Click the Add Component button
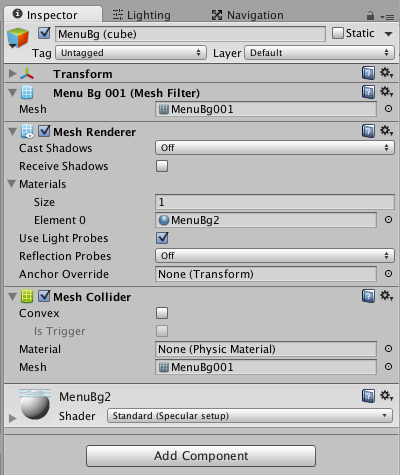The width and height of the screenshot is (400, 475). pyautogui.click(x=201, y=456)
